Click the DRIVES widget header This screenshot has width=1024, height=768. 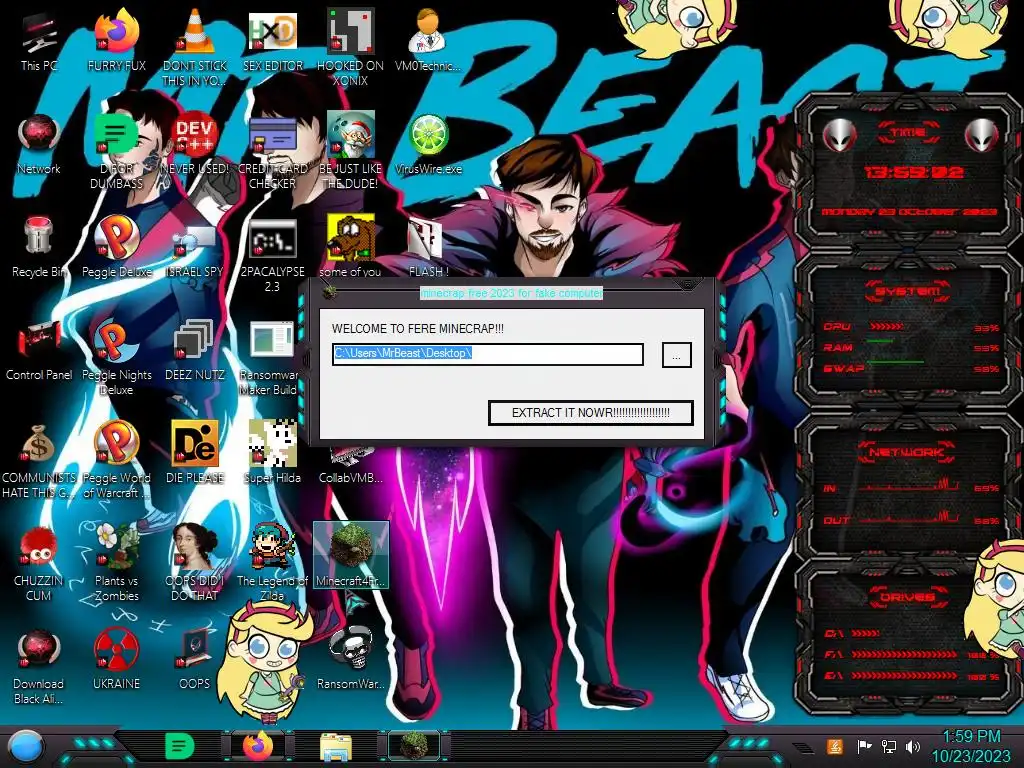pos(907,597)
